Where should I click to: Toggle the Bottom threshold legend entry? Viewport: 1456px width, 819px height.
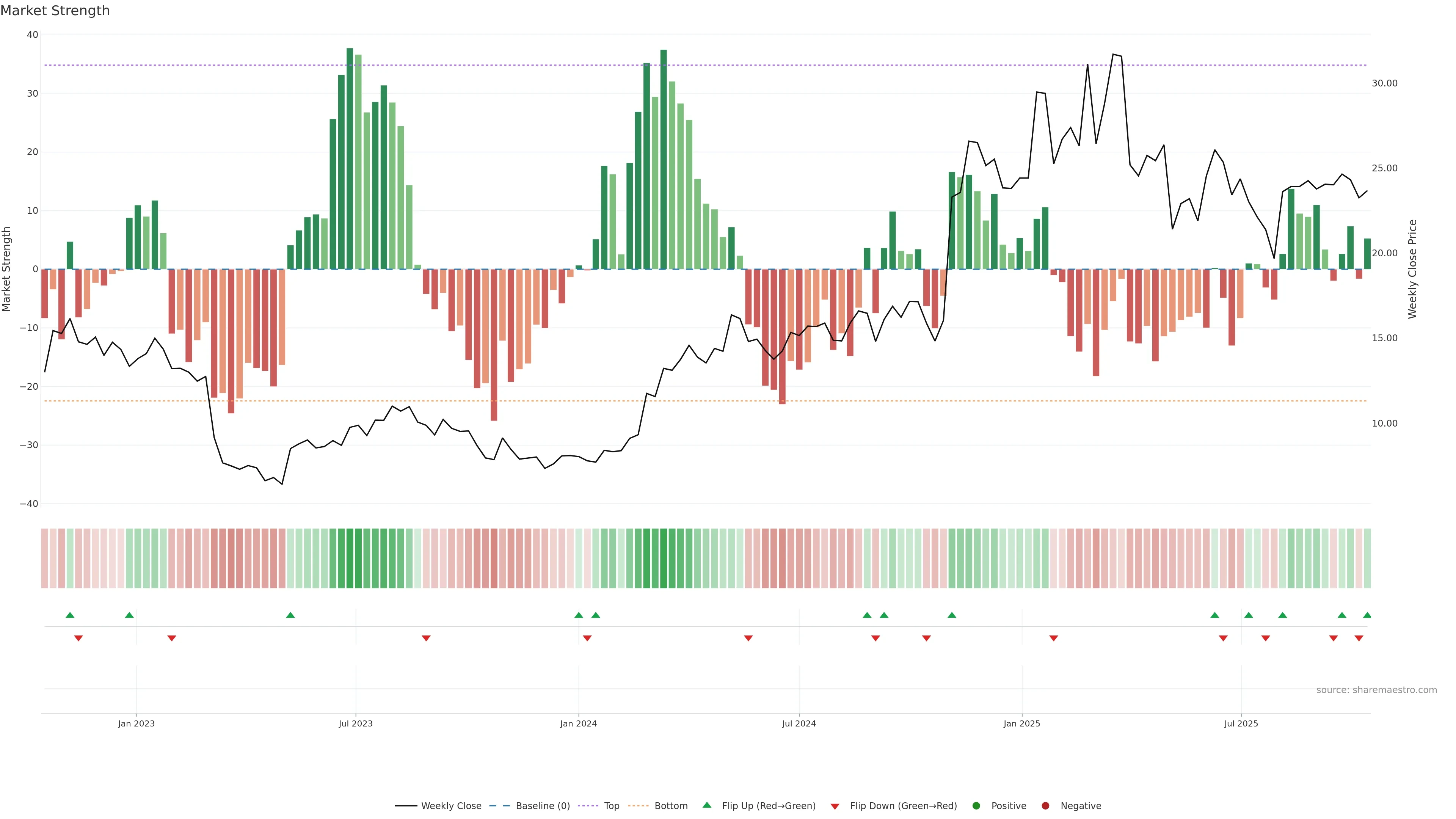[671, 805]
